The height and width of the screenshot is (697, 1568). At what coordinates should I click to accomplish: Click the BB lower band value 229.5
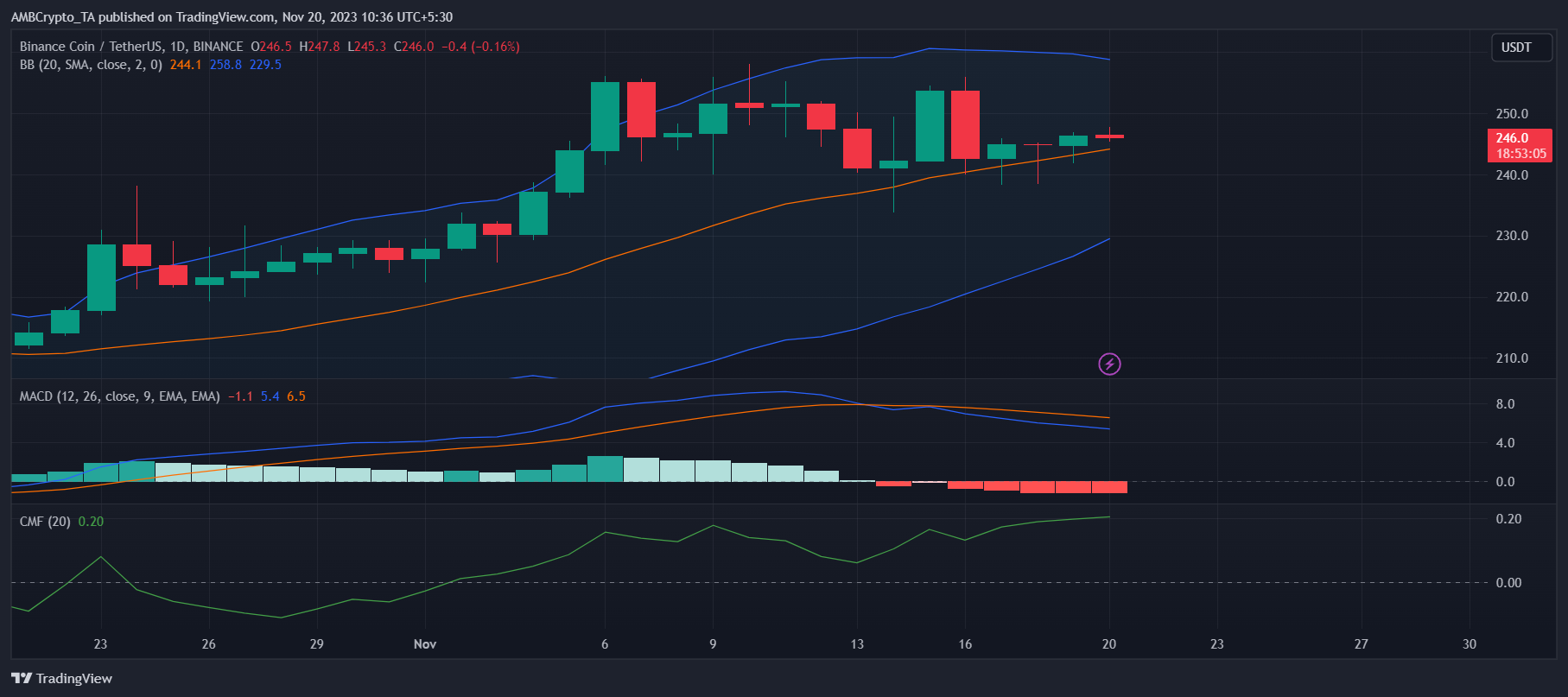coord(265,65)
